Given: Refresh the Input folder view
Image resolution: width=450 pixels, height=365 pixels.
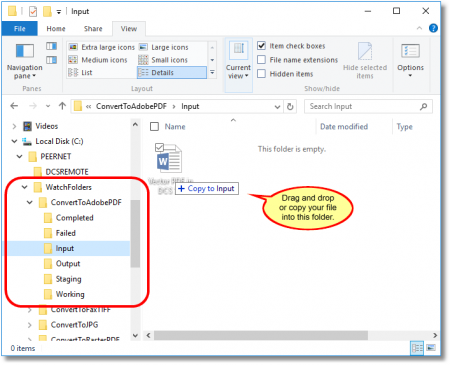Looking at the screenshot, I should tap(290, 107).
